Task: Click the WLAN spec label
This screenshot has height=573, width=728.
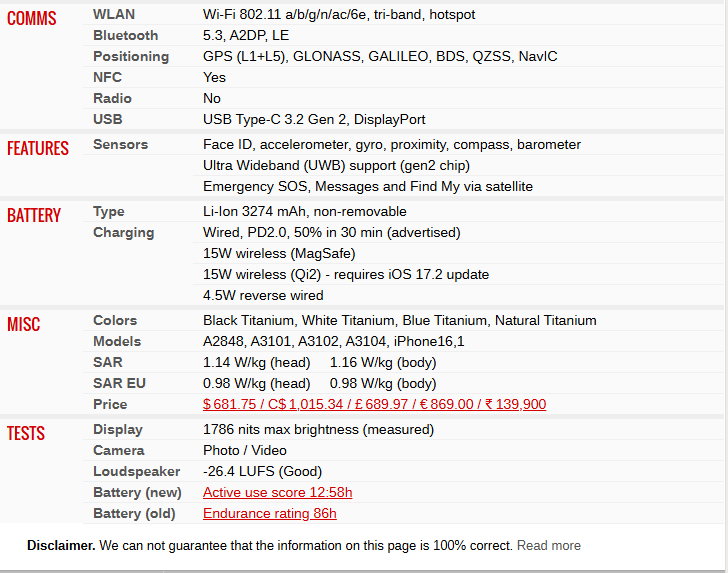Action: pos(114,15)
